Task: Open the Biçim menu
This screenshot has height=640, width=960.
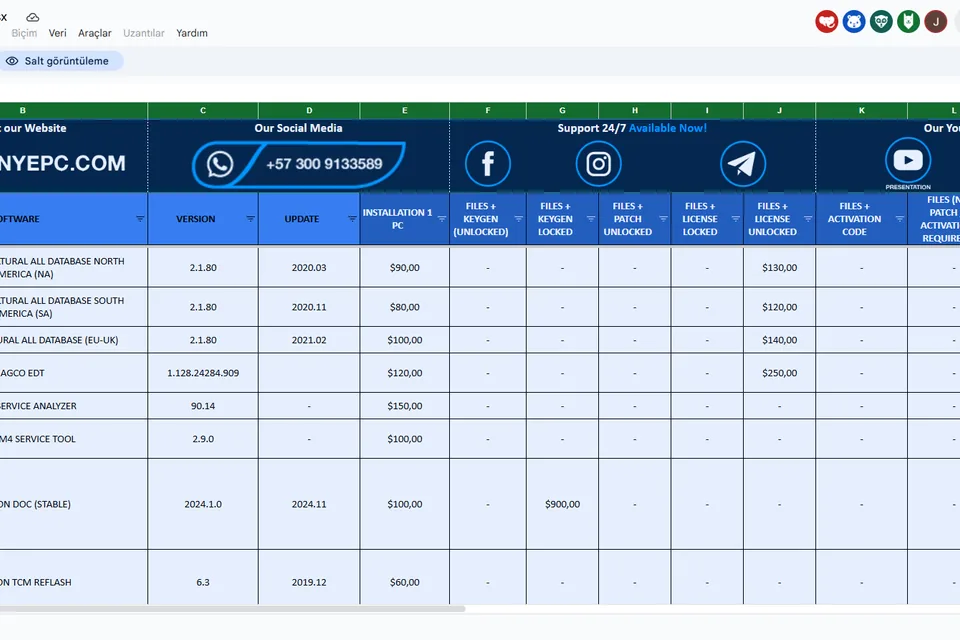Action: tap(24, 33)
